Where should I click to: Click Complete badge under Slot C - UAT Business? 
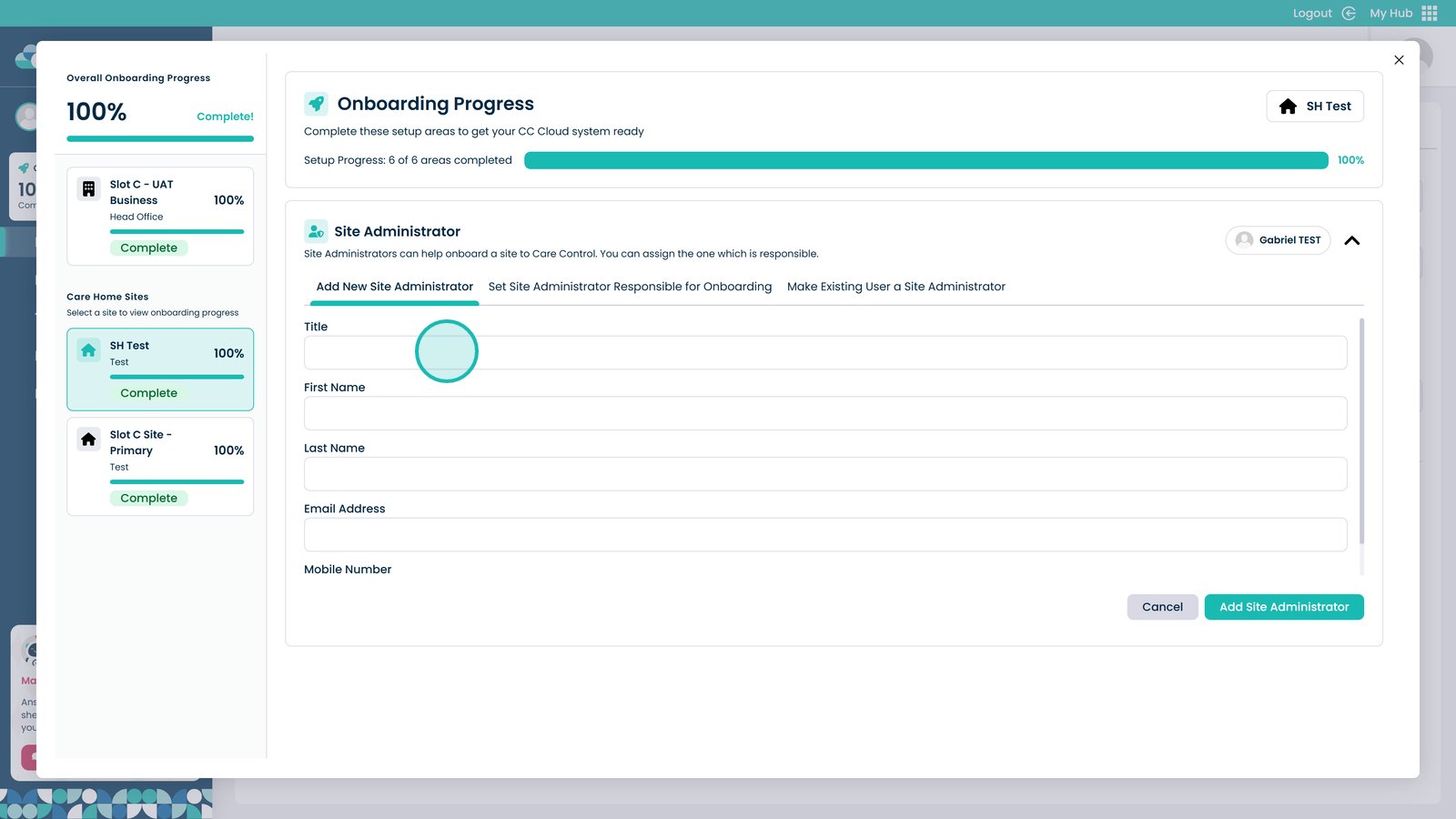(x=149, y=248)
